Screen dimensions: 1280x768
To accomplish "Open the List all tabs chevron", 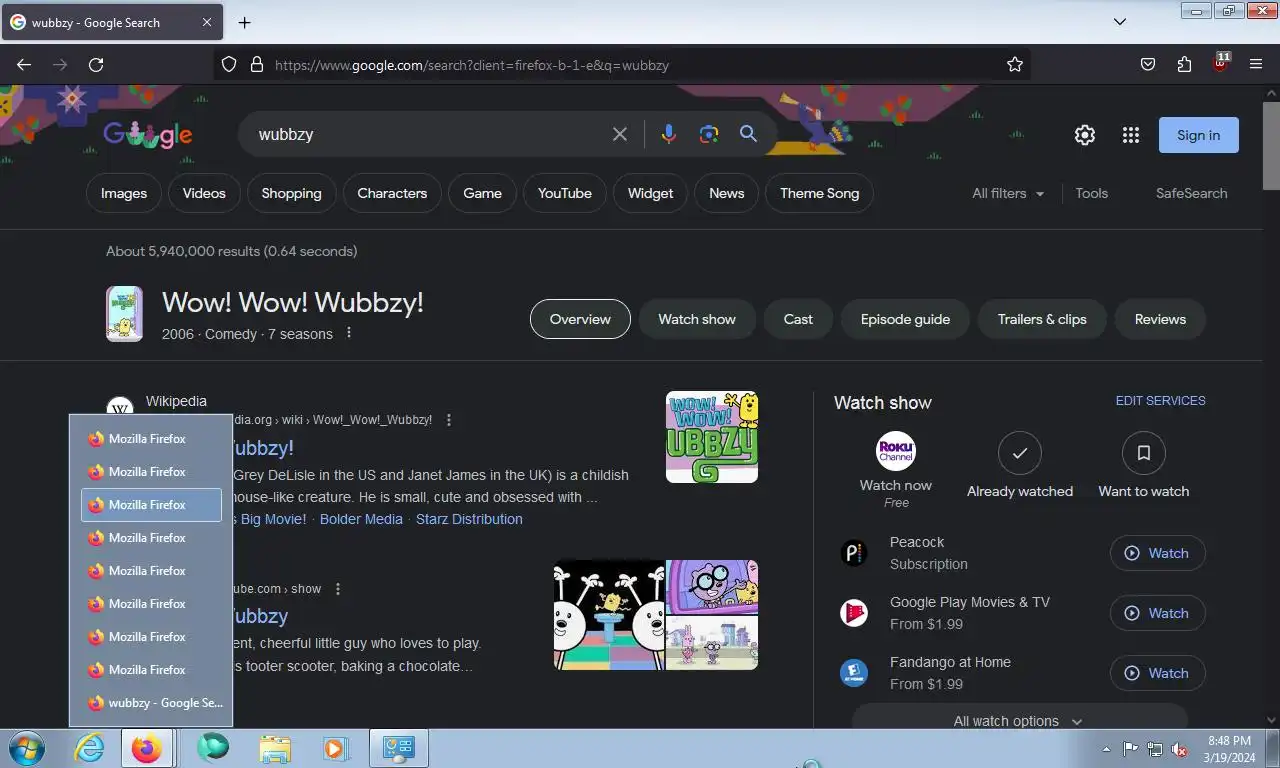I will point(1120,22).
